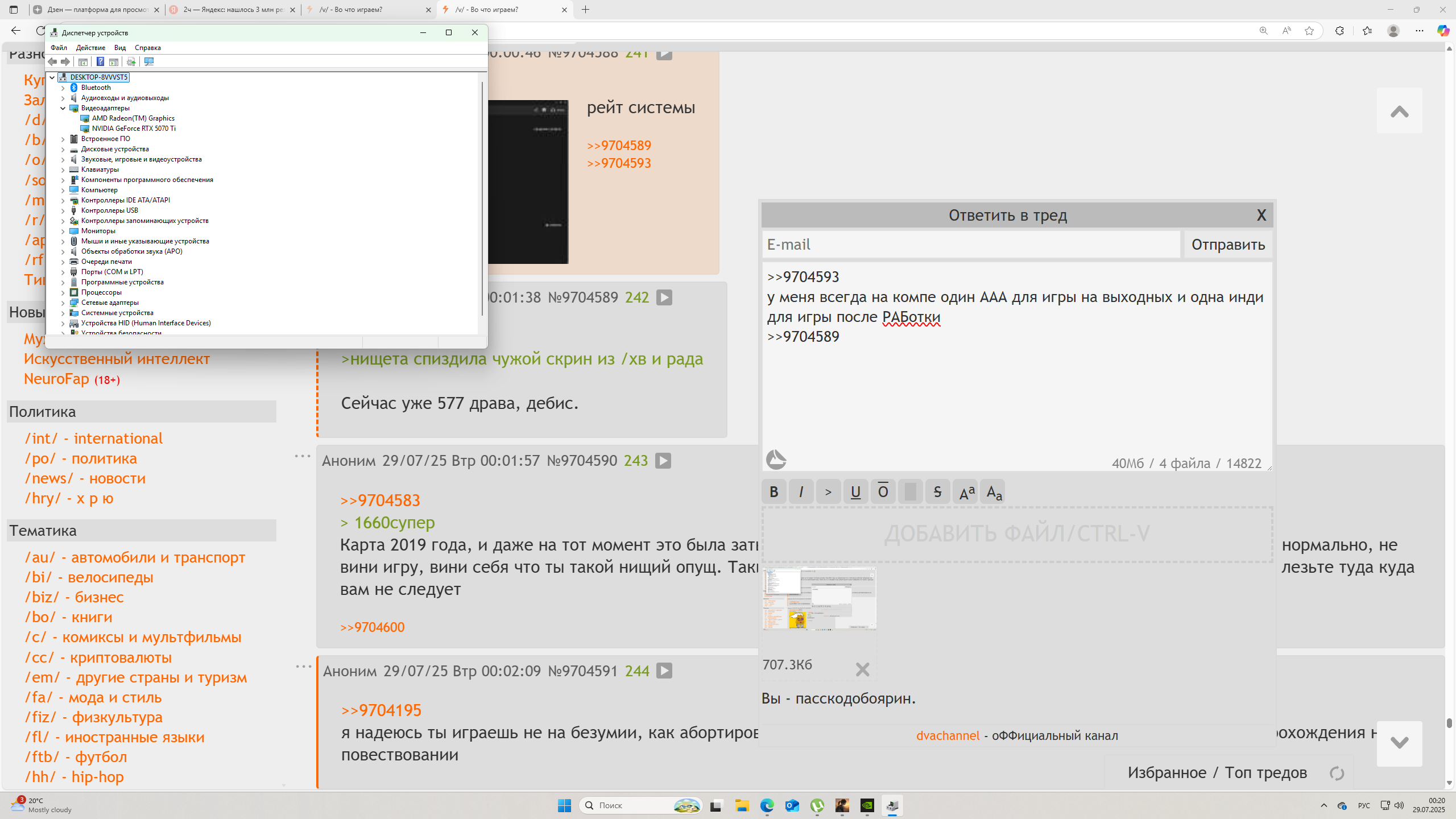The width and height of the screenshot is (1456, 819).
Task: Click the Bold formatting button
Action: 773,492
